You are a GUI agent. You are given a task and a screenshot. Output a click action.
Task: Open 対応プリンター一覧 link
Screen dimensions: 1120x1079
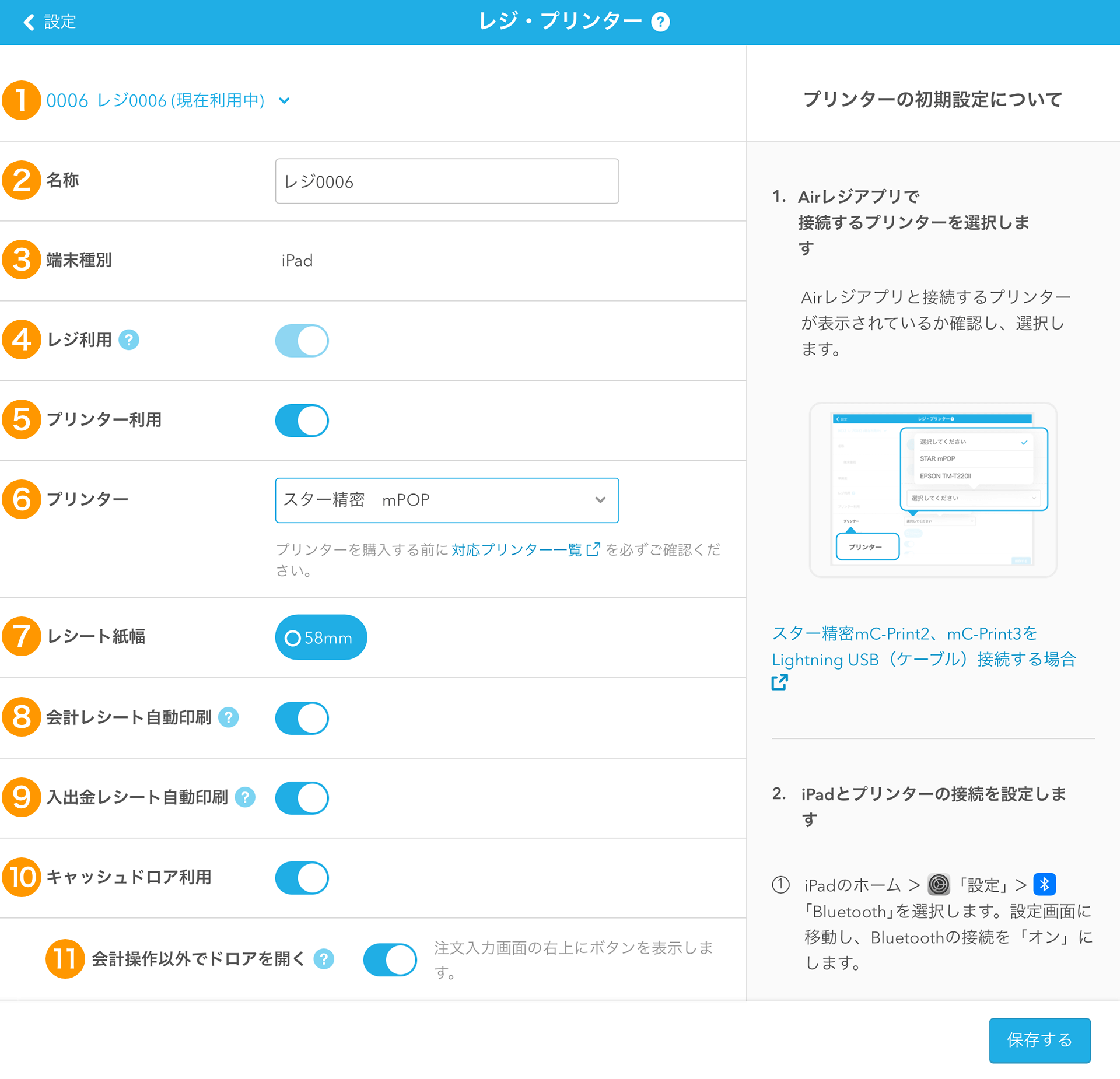tap(517, 549)
